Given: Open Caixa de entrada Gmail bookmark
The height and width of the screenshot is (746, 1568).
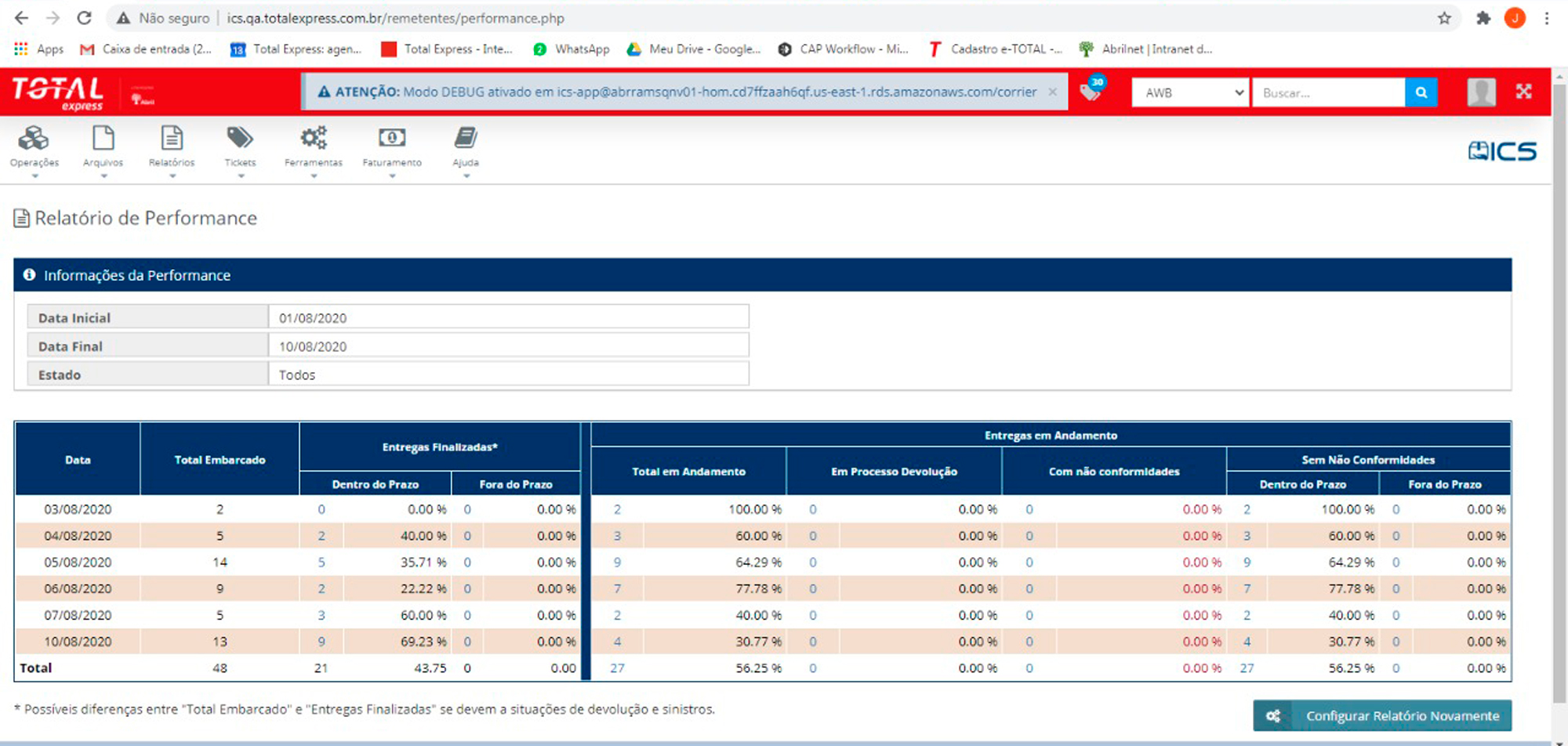Looking at the screenshot, I should 146,49.
